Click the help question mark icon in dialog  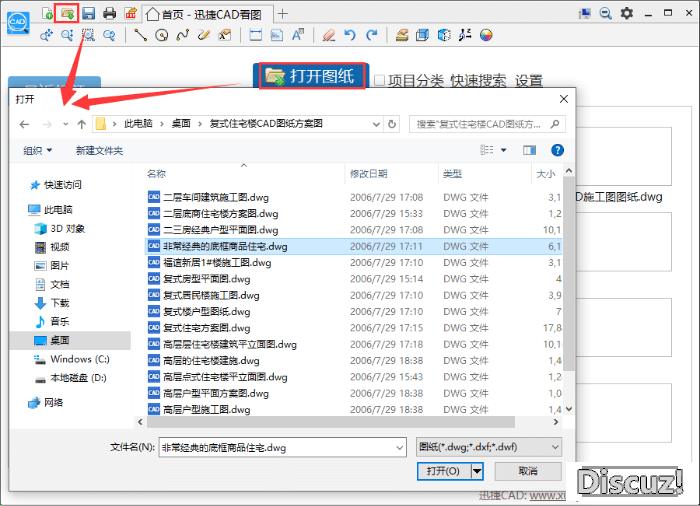[557, 150]
